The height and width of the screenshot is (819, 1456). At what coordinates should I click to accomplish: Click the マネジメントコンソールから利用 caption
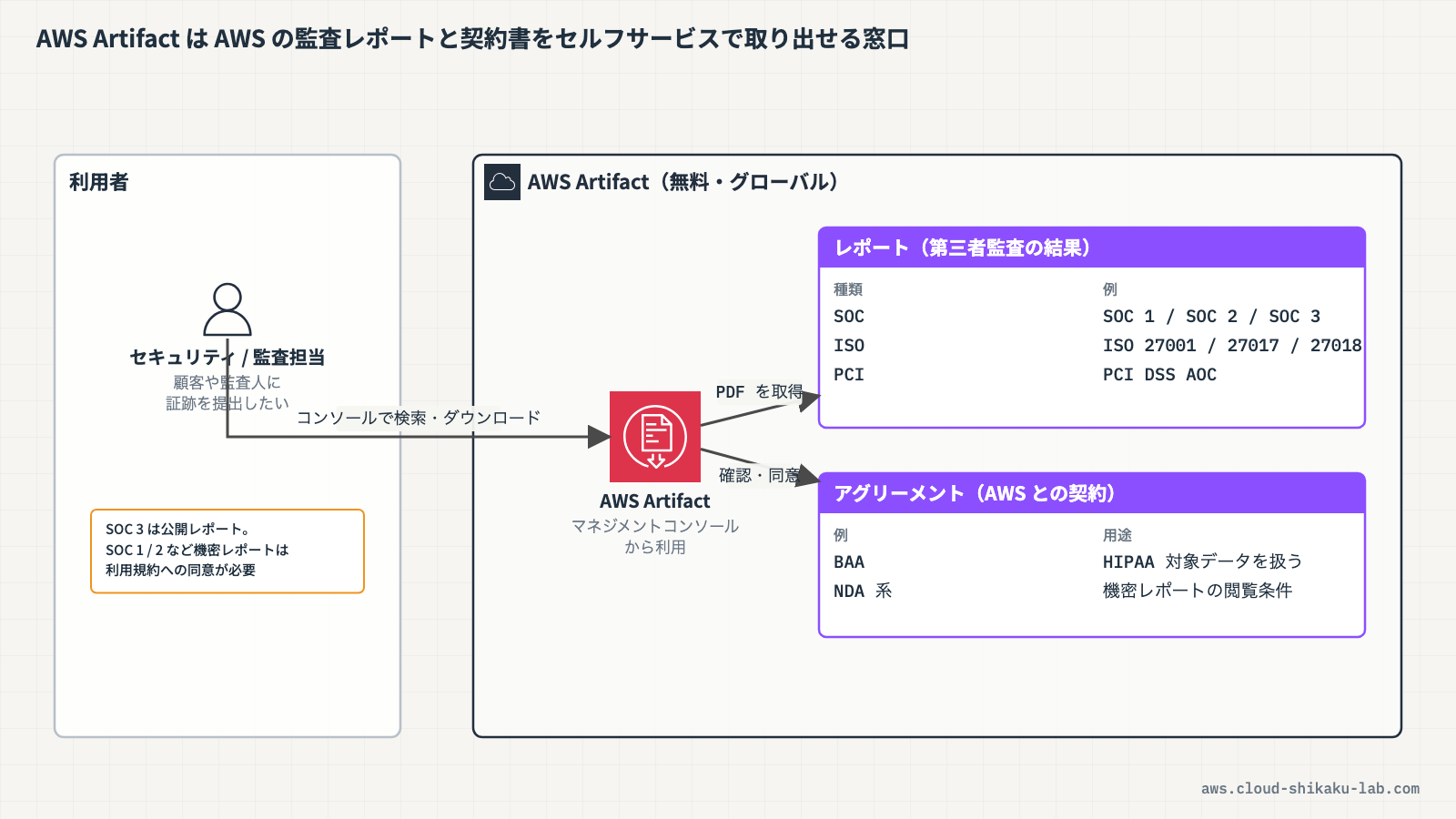click(655, 537)
